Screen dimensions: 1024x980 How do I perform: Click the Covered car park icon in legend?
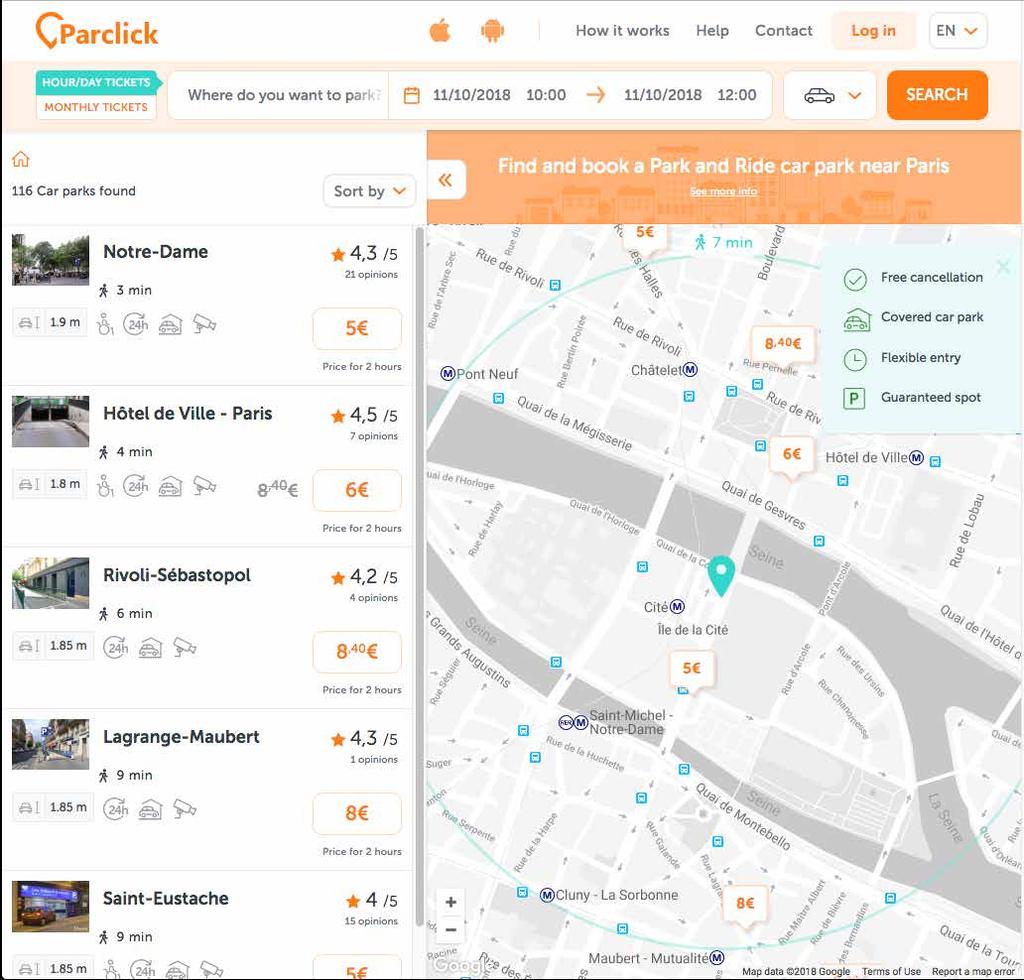pos(856,319)
